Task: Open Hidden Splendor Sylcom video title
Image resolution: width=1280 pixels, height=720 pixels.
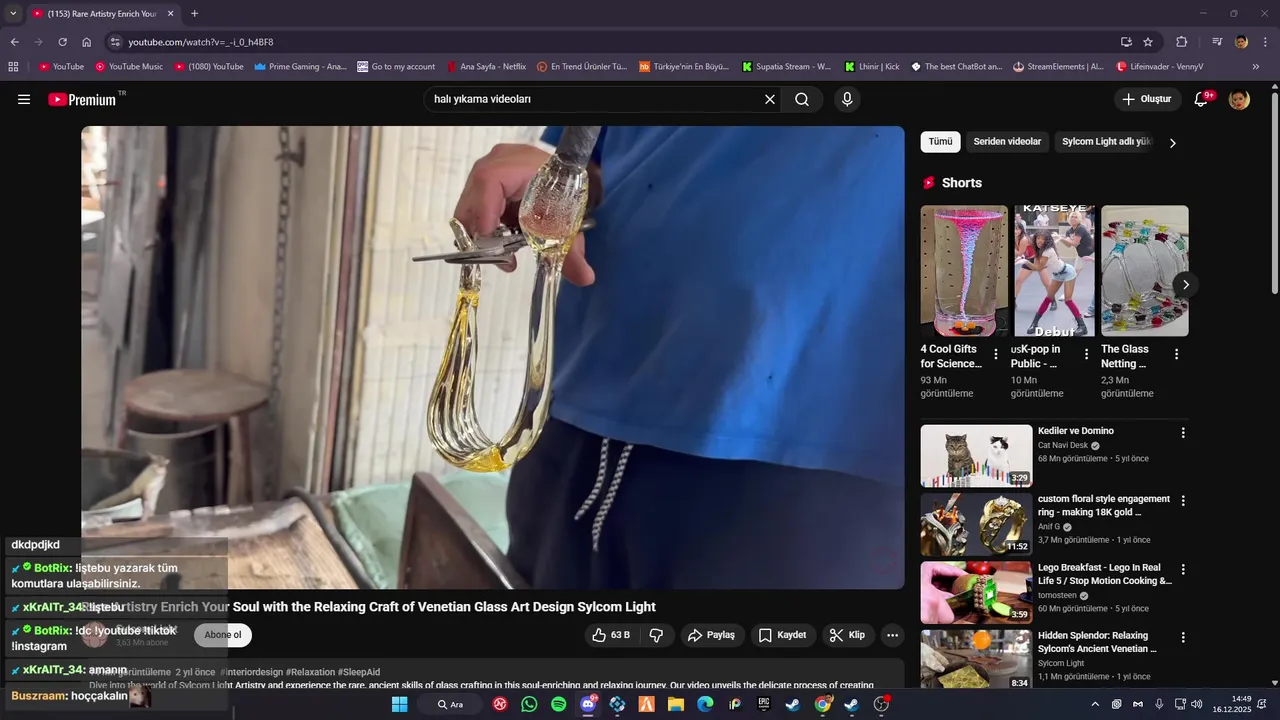Action: [1097, 642]
